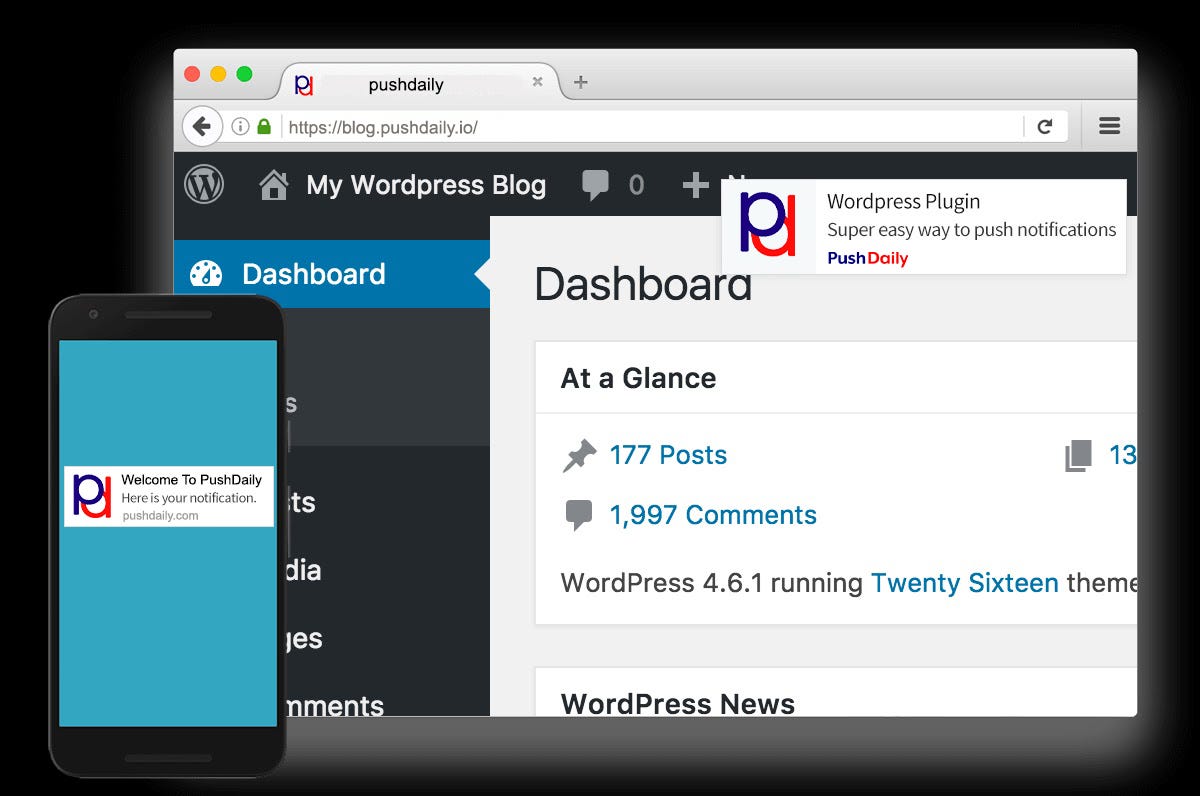Click the + New icon in the admin bar
This screenshot has height=796, width=1200.
pyautogui.click(x=696, y=185)
